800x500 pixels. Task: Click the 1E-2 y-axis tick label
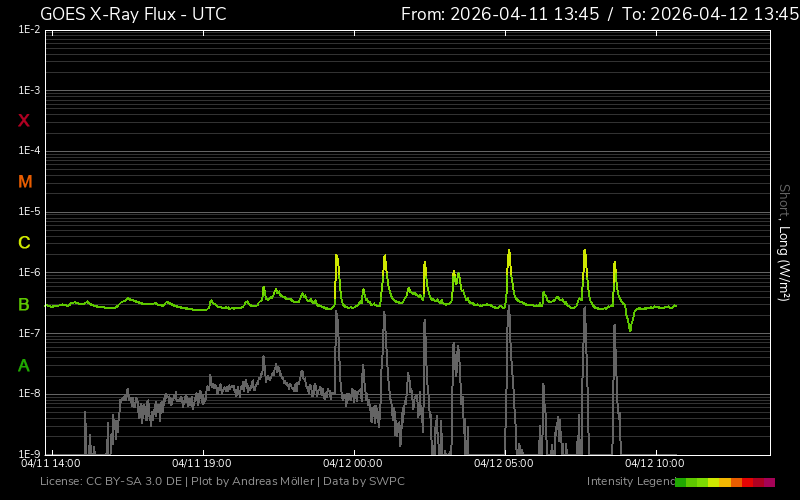point(29,30)
